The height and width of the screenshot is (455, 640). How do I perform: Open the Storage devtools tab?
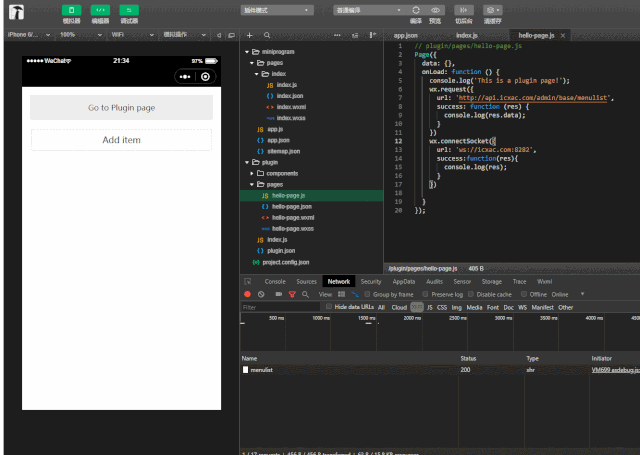coord(491,282)
